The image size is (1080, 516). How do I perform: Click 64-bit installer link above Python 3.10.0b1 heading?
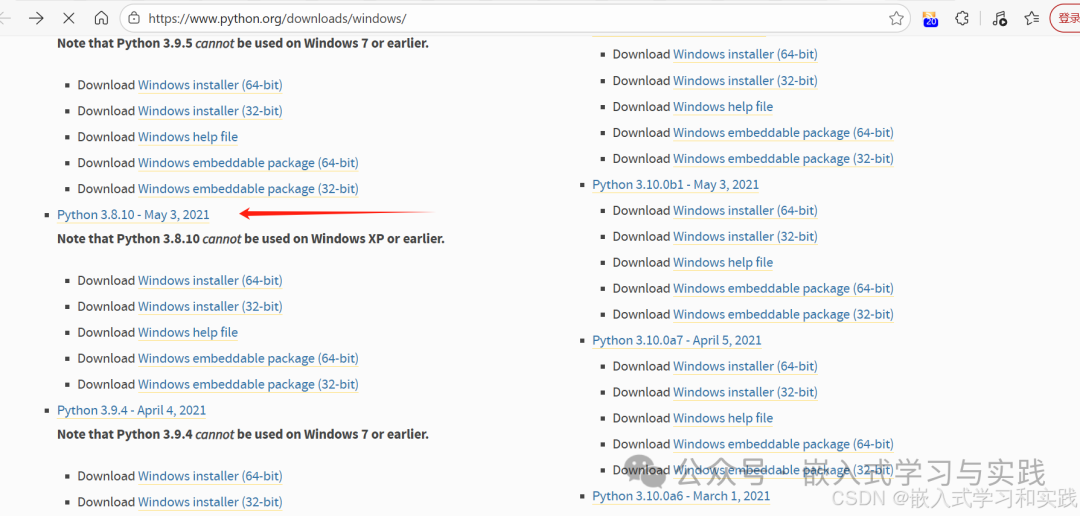745,54
